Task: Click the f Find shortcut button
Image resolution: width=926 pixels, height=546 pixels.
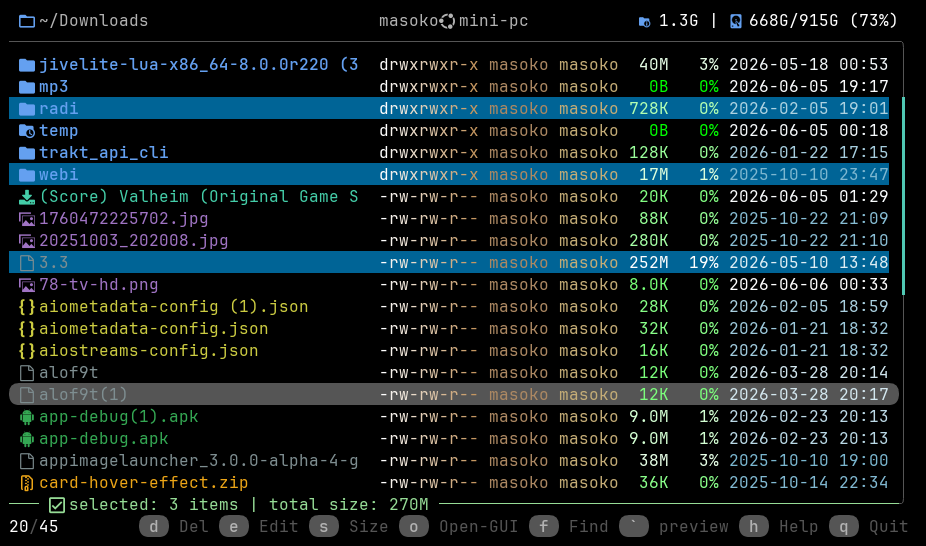Action: click(x=569, y=527)
